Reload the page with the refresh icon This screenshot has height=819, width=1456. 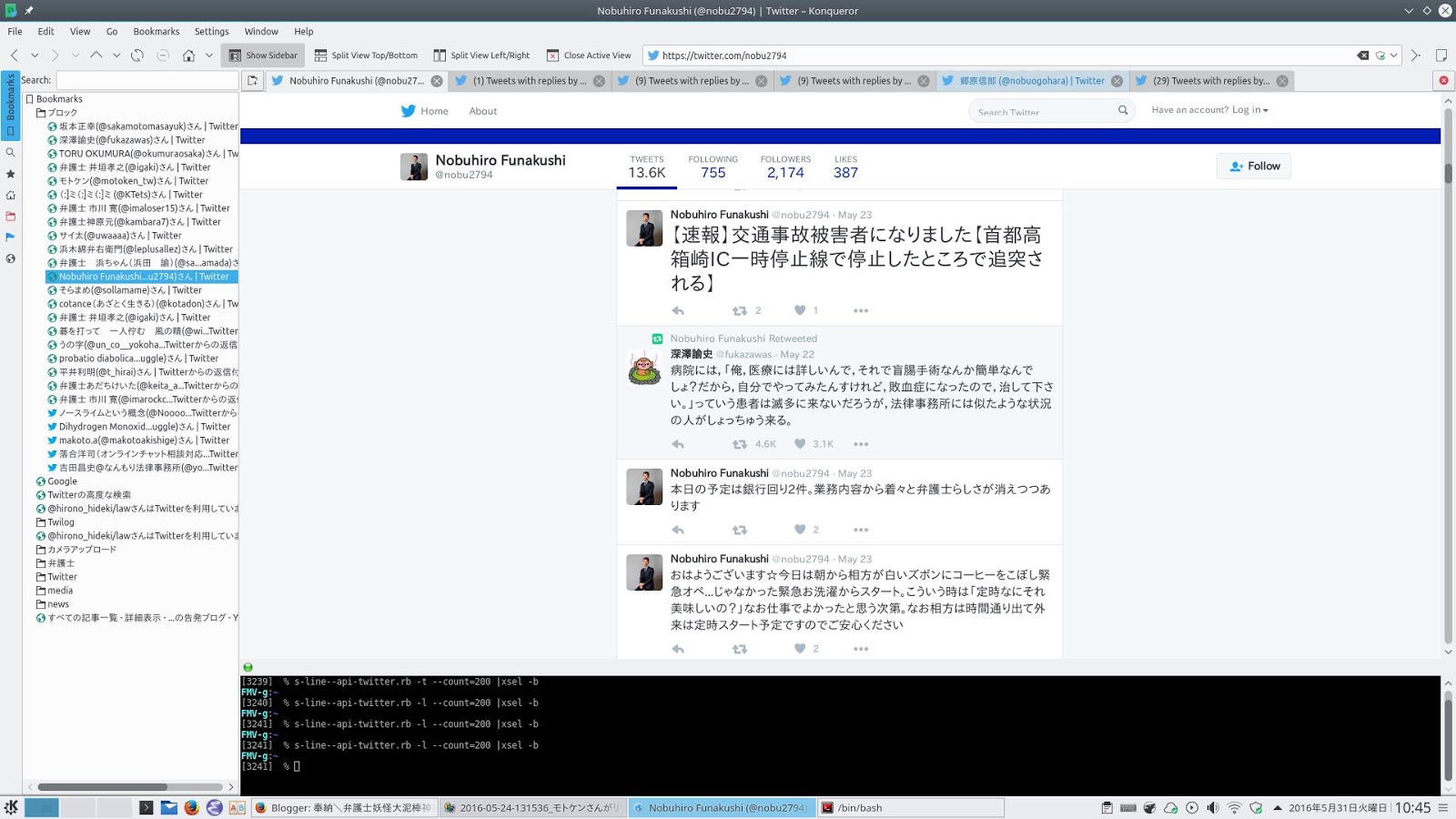(x=137, y=56)
